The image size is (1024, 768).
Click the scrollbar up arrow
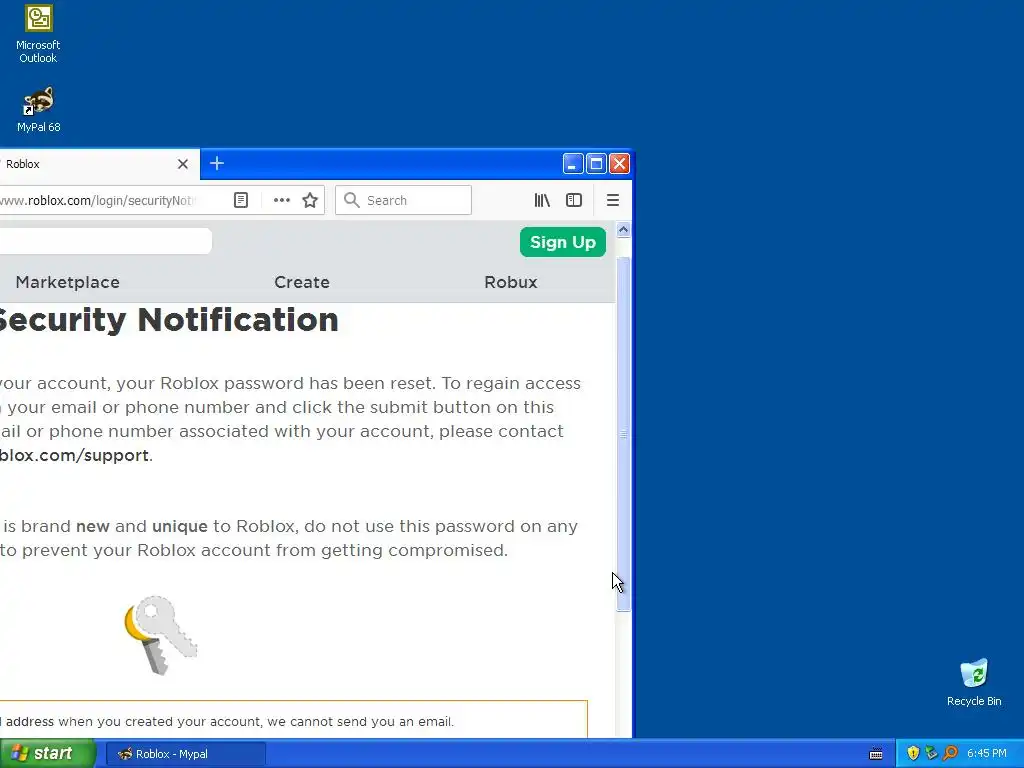pos(623,230)
